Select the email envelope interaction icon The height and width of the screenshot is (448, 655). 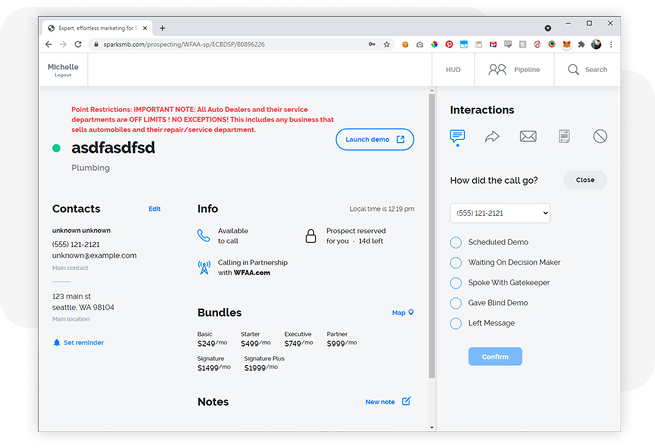528,136
